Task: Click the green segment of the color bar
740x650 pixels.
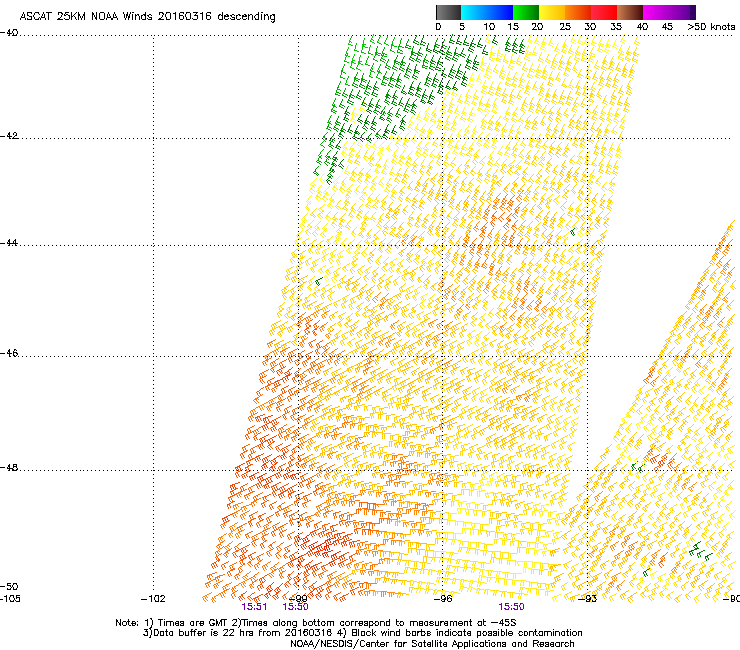Action: pyautogui.click(x=526, y=13)
